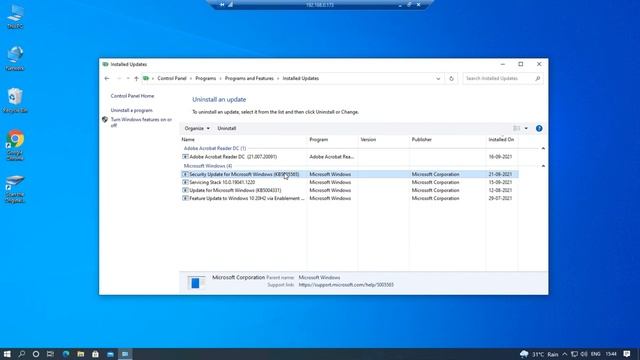Click Programs and Features breadcrumb
The image size is (640, 360).
(249, 78)
